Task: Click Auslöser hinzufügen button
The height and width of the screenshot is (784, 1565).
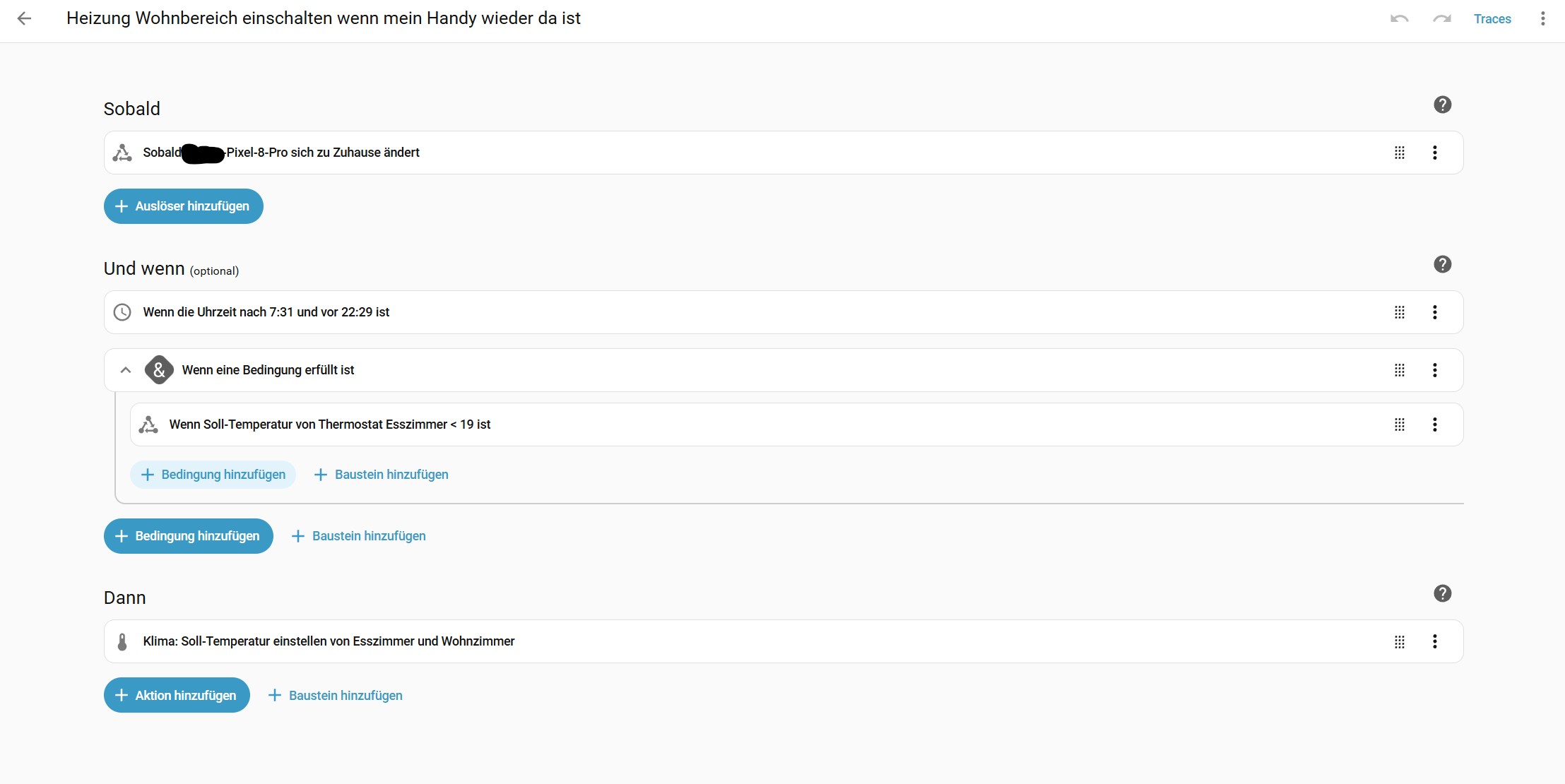Action: [x=184, y=206]
